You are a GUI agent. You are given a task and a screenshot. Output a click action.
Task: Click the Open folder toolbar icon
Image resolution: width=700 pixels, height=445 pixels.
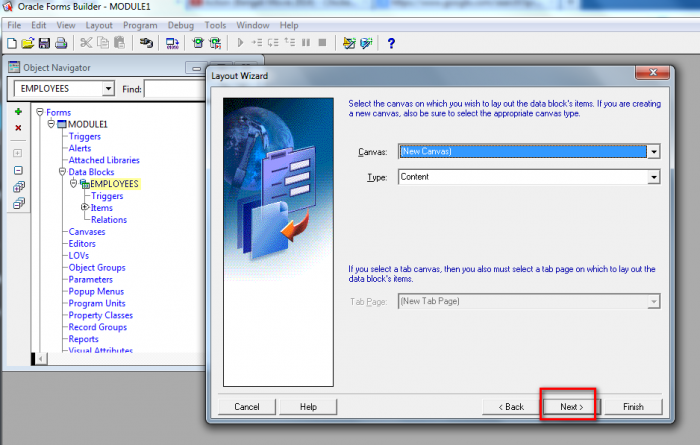pyautogui.click(x=28, y=43)
